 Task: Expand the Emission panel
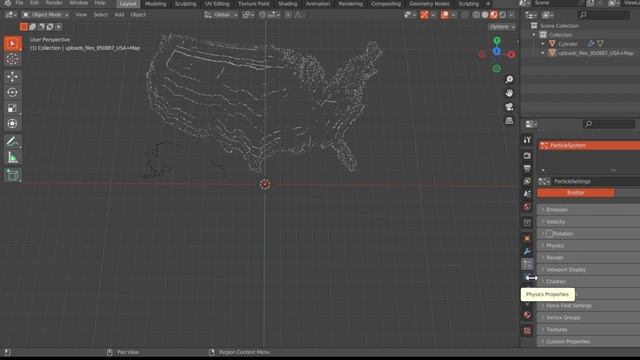pyautogui.click(x=588, y=210)
